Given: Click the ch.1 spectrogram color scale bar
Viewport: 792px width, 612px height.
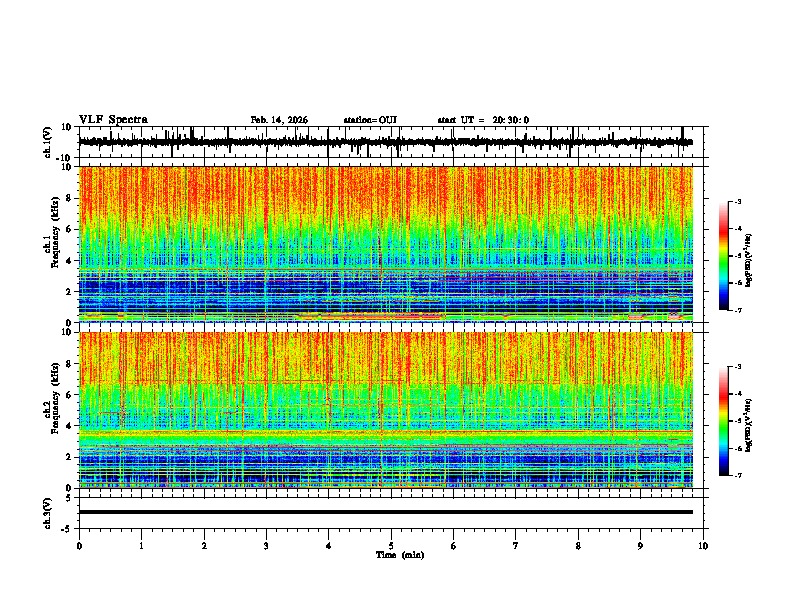Looking at the screenshot, I should pos(723,256).
